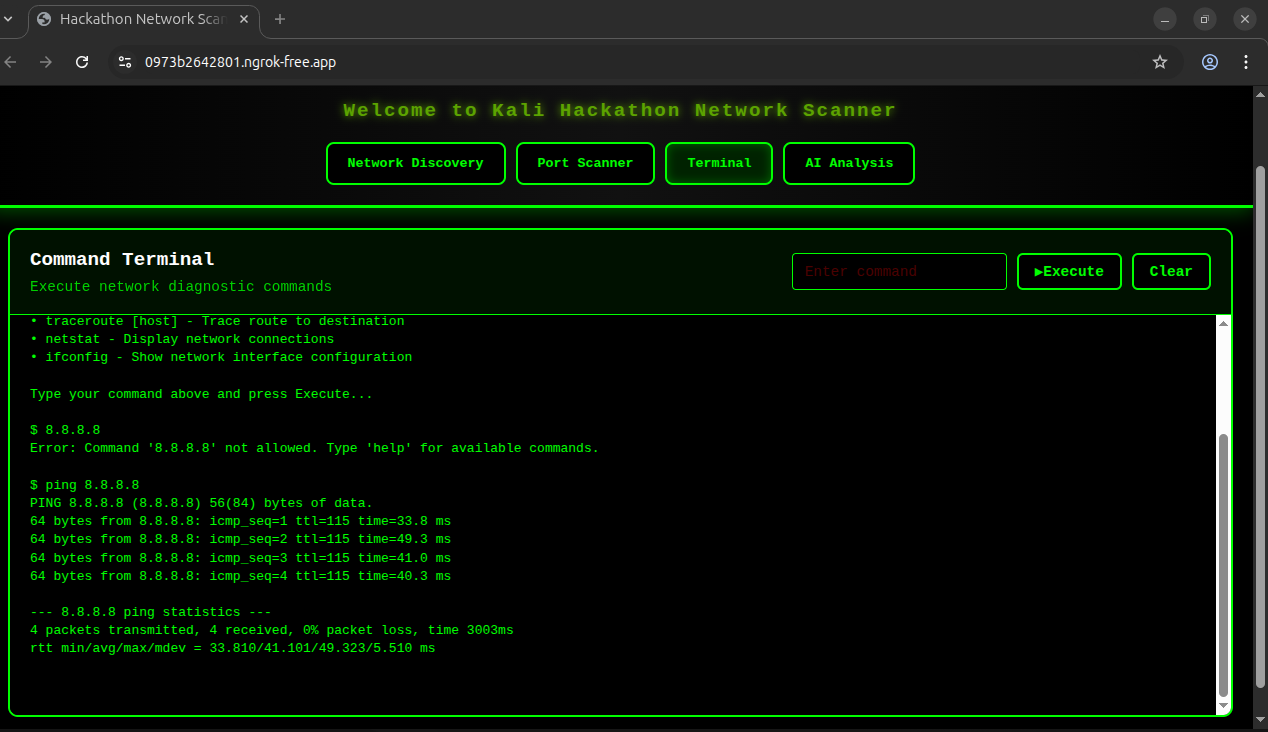Click the 'Type your command above' hint

pos(201,394)
